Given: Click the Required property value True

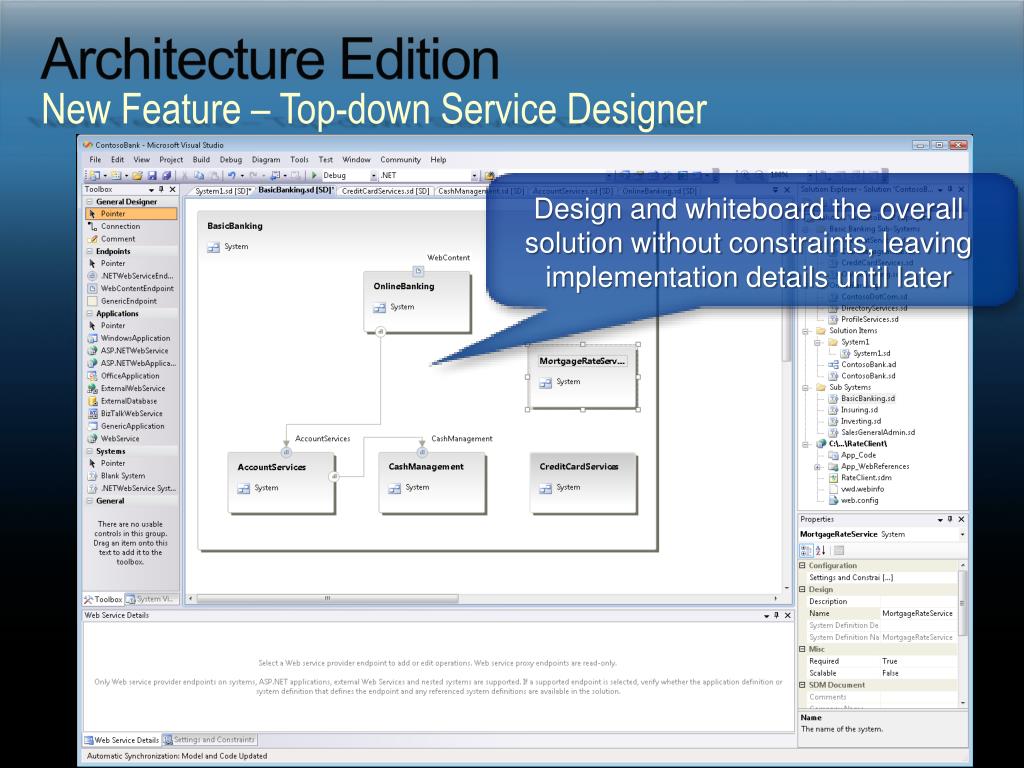Looking at the screenshot, I should [x=889, y=661].
